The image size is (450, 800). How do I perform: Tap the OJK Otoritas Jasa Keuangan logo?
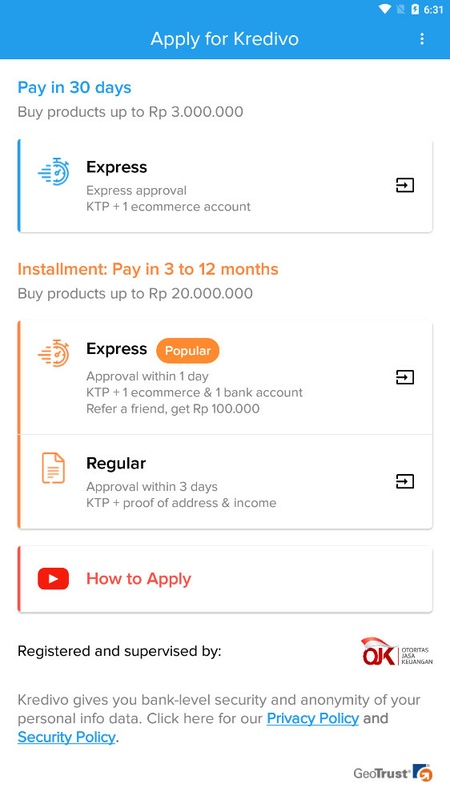click(x=397, y=651)
